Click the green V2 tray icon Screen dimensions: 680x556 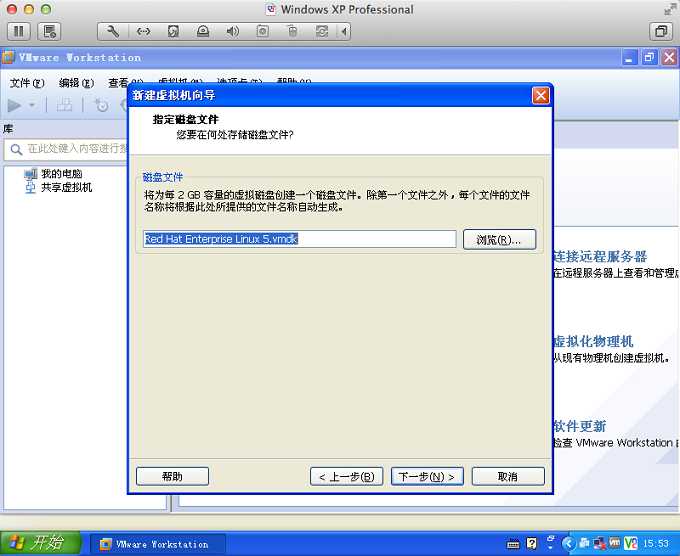click(x=631, y=543)
